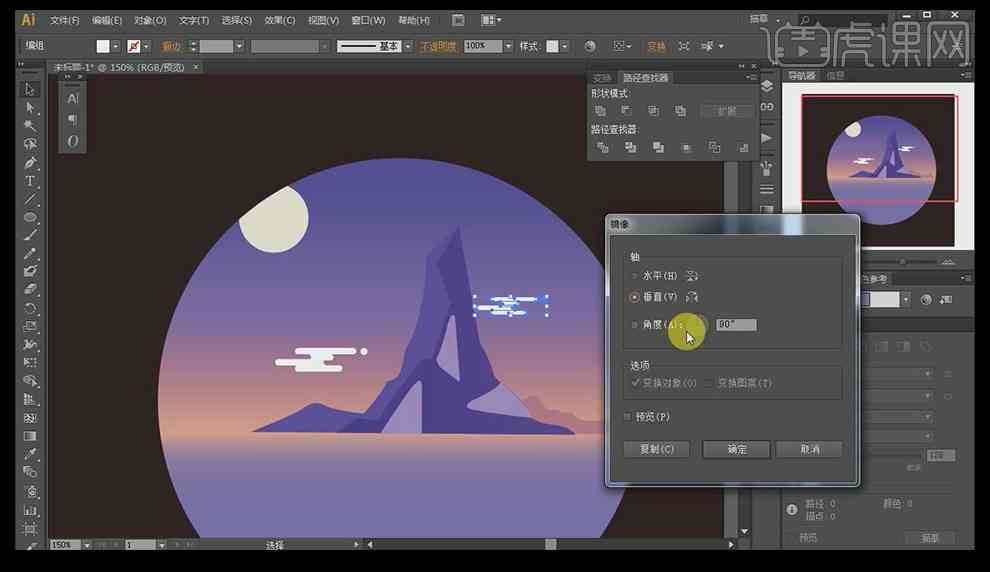Open the artboard number dropdown
Viewport: 990px width, 572px height.
[x=162, y=545]
